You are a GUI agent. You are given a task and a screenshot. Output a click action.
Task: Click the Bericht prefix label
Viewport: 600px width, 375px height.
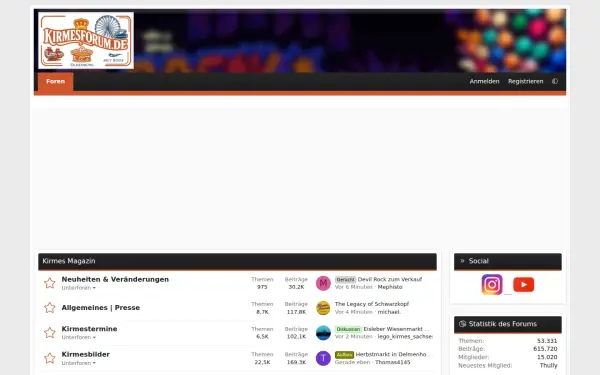tap(345, 280)
